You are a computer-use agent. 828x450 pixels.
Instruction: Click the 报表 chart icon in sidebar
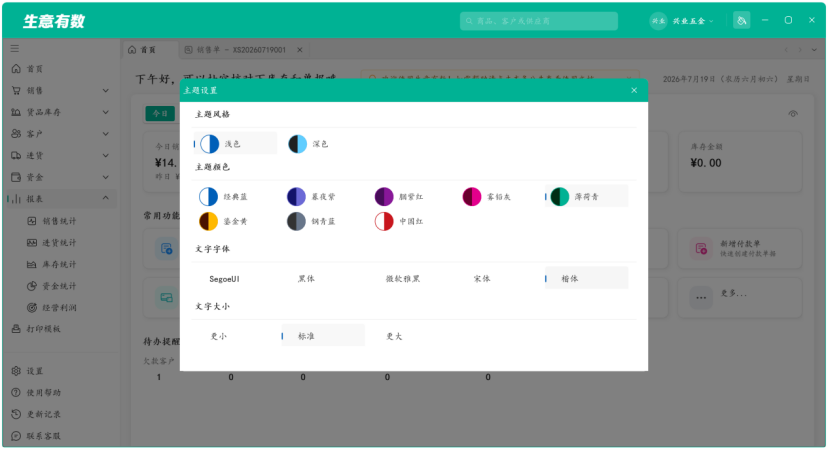[16, 199]
